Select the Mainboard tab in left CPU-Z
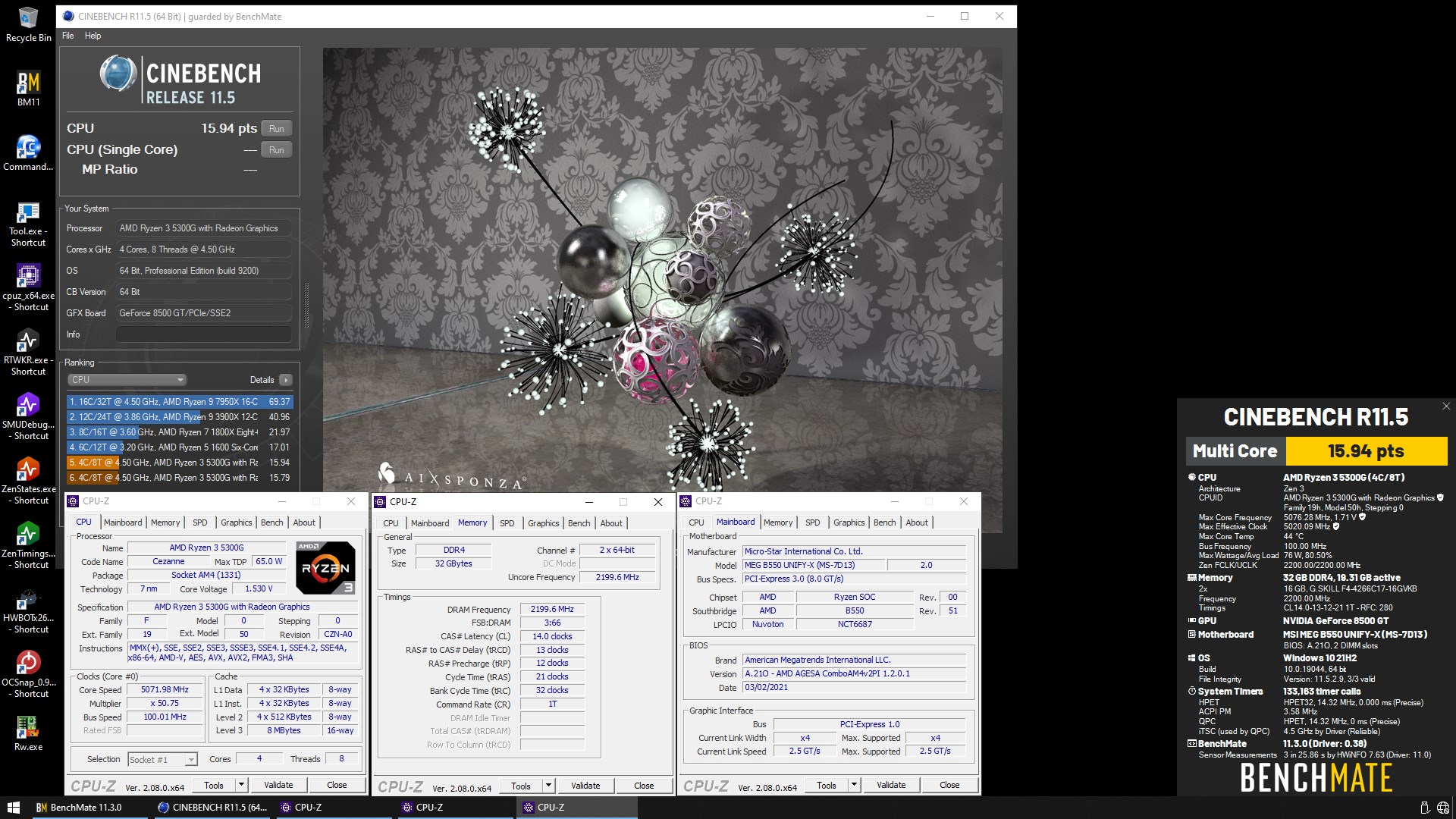 [x=123, y=522]
